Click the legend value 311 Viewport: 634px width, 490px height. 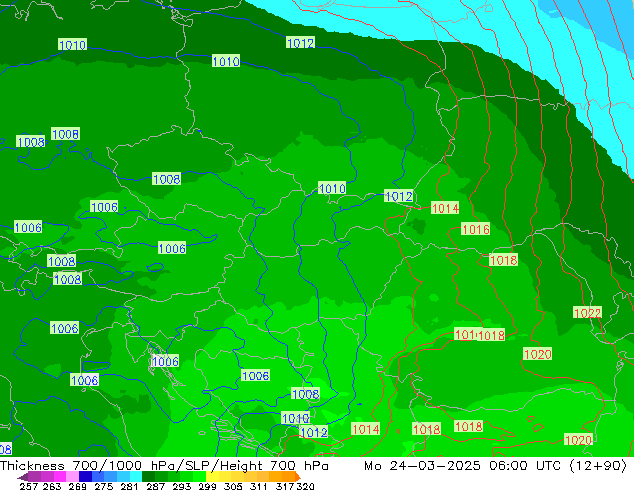[x=259, y=486]
